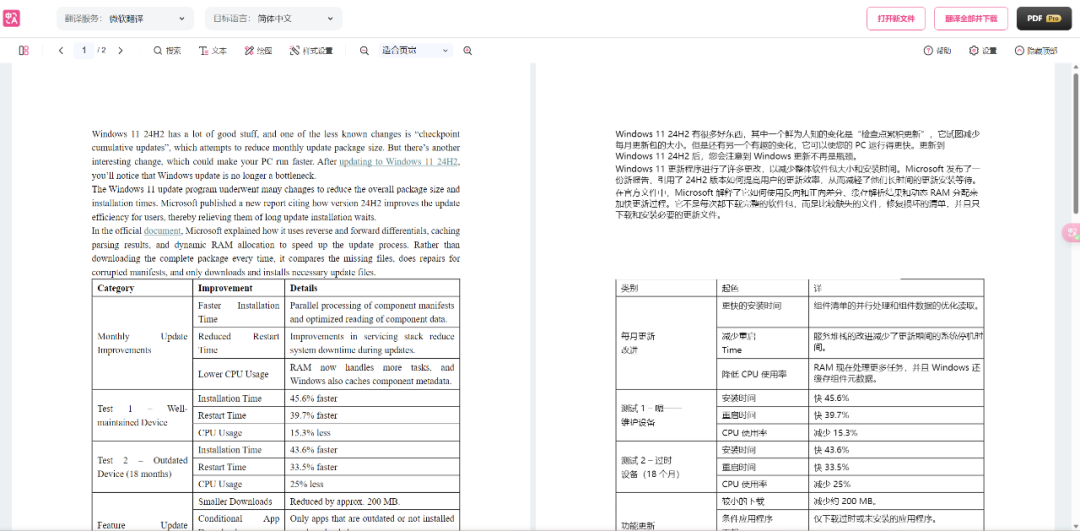Screen dimensions: 1080x531
Task: Go to the previous page arrow
Action: coord(61,50)
